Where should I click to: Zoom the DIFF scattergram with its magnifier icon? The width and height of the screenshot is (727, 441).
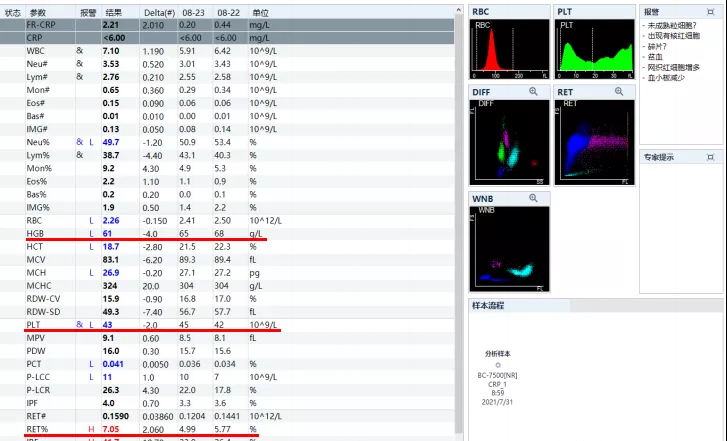tap(533, 92)
